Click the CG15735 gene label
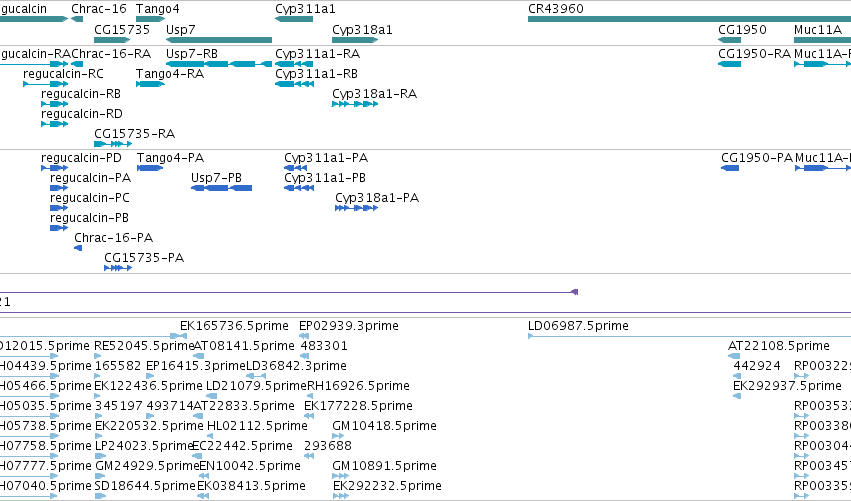This screenshot has width=851, height=501. pyautogui.click(x=122, y=29)
